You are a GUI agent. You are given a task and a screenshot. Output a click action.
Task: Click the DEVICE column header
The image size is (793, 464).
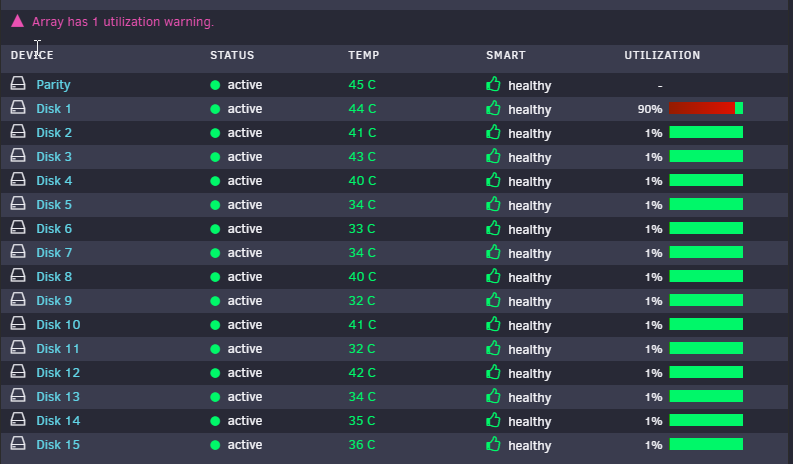click(x=32, y=55)
